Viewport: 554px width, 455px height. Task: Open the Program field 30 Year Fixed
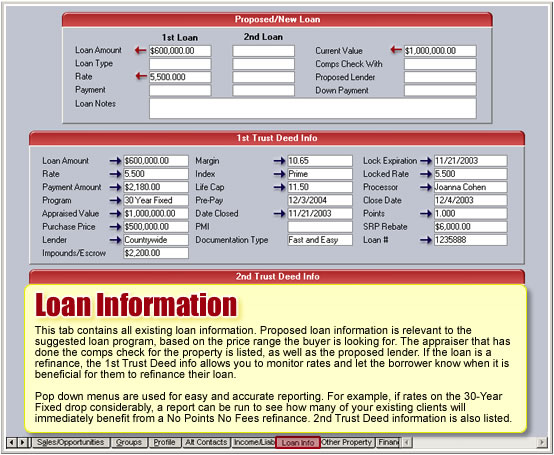pos(156,200)
